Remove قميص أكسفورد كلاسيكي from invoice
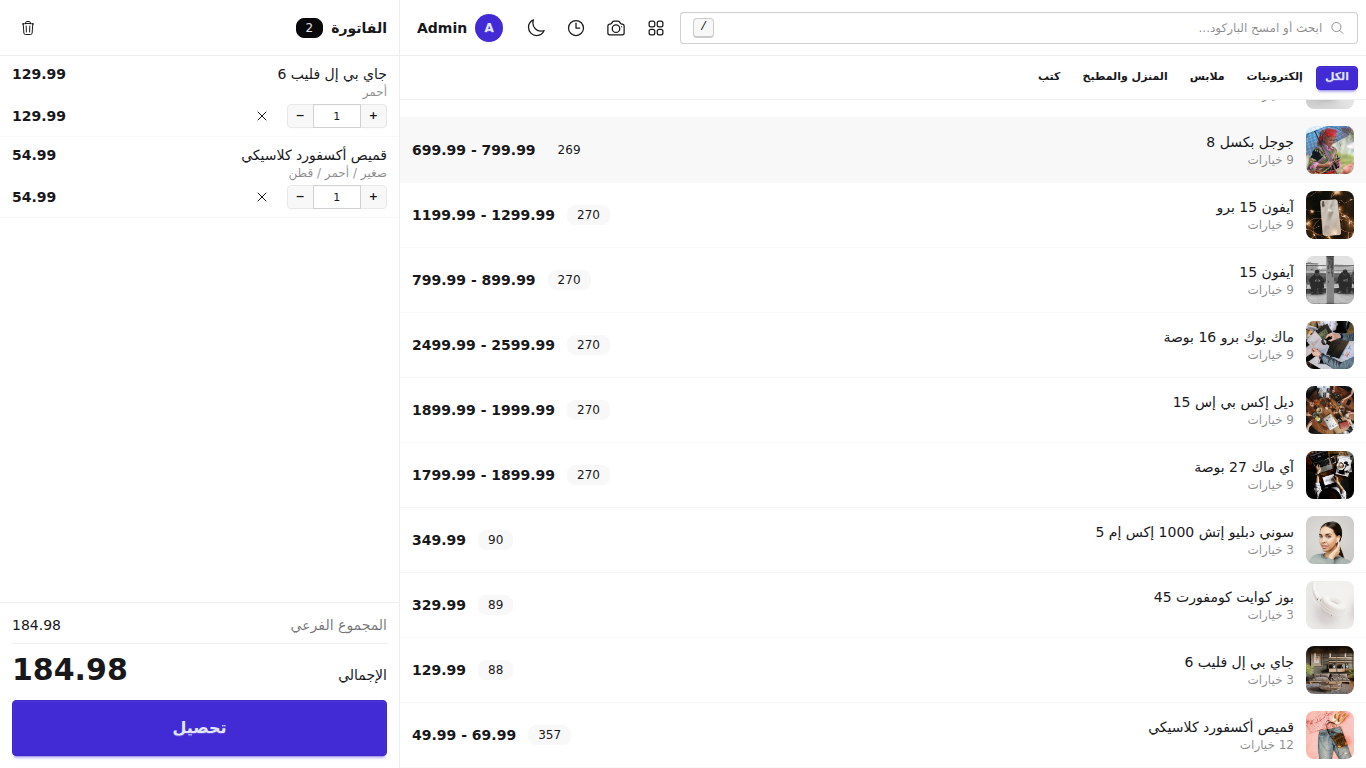Viewport: 1366px width, 768px height. coord(262,197)
